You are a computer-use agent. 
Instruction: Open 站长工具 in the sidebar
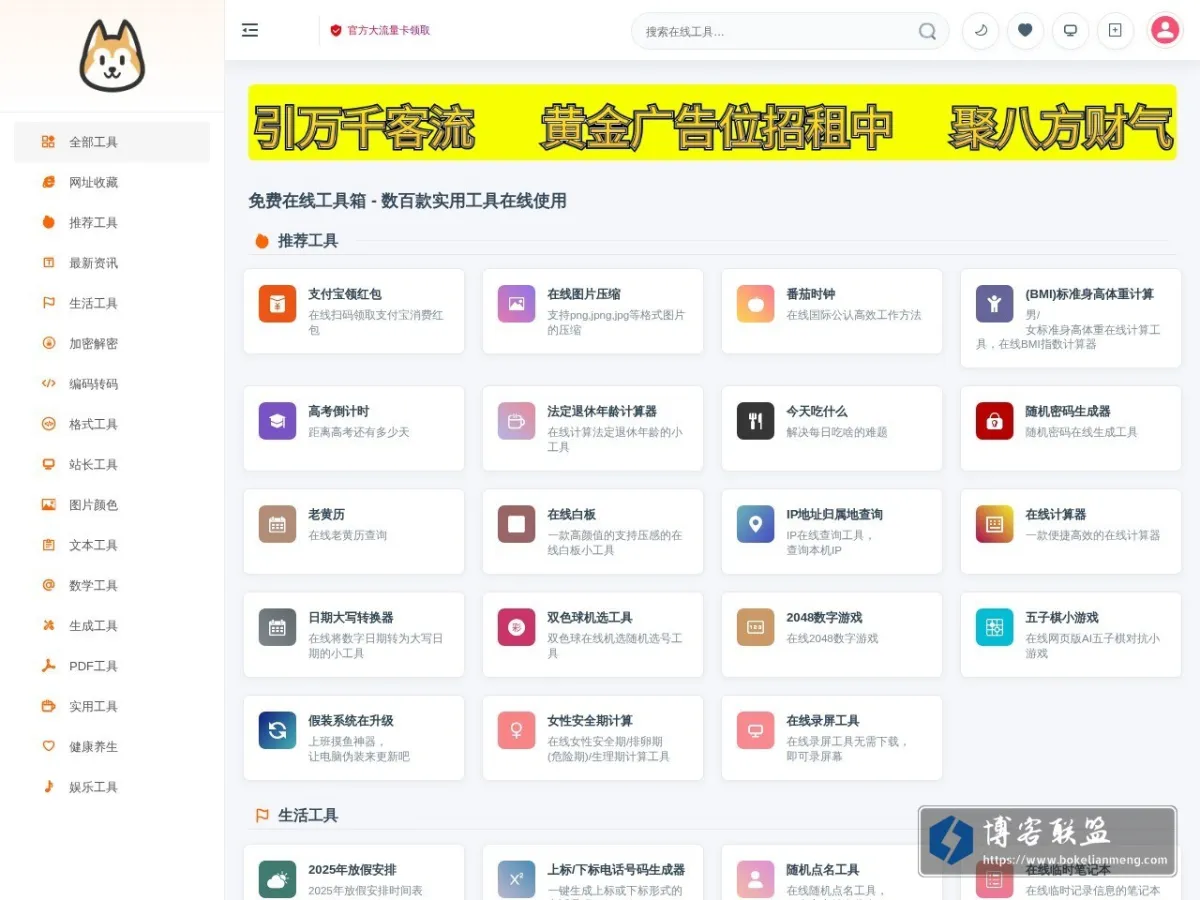[112, 464]
